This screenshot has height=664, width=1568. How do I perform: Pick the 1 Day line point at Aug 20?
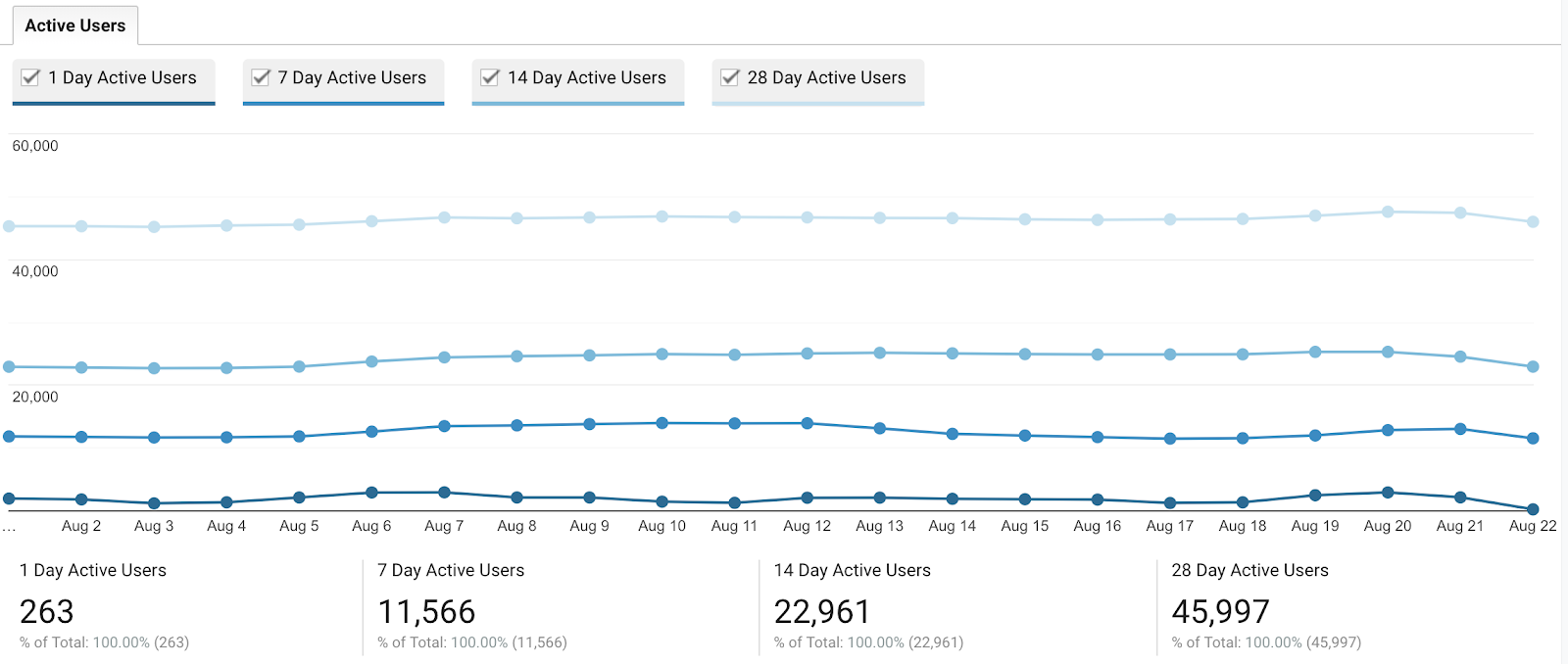1388,493
